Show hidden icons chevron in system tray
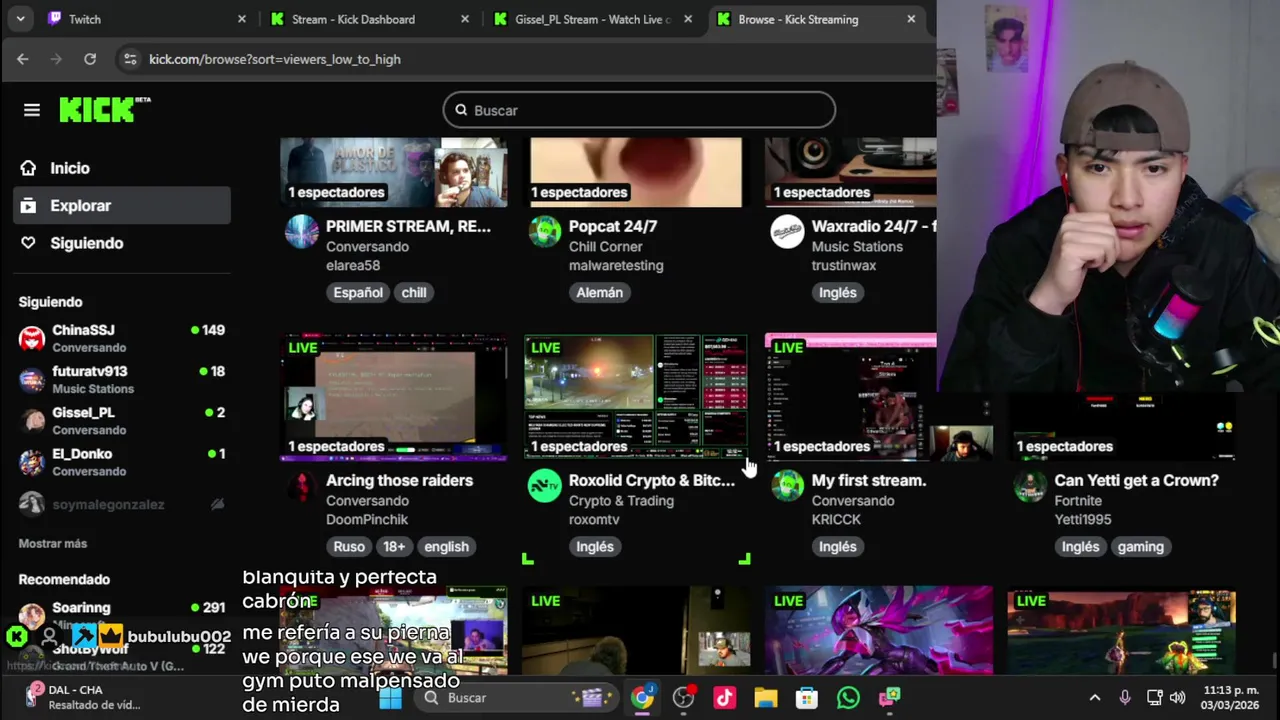Screen dimensions: 1280x720 1094,698
